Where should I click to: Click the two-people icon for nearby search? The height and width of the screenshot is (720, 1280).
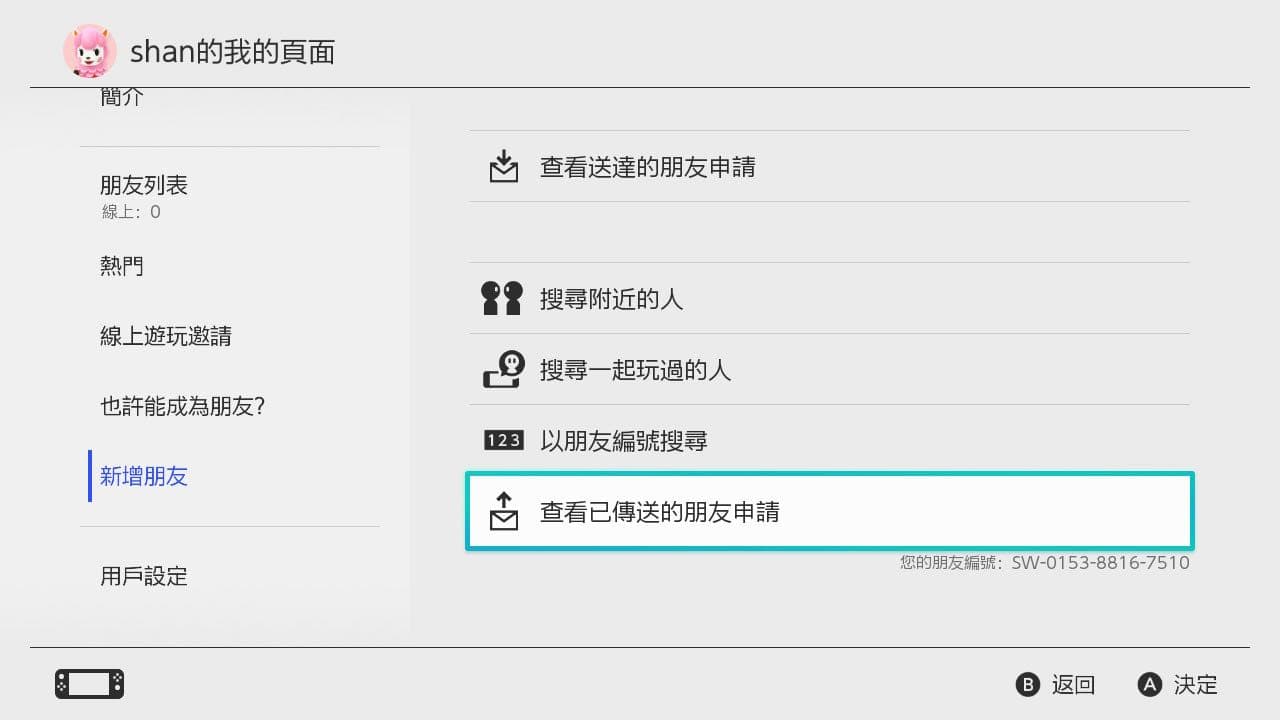click(x=502, y=298)
